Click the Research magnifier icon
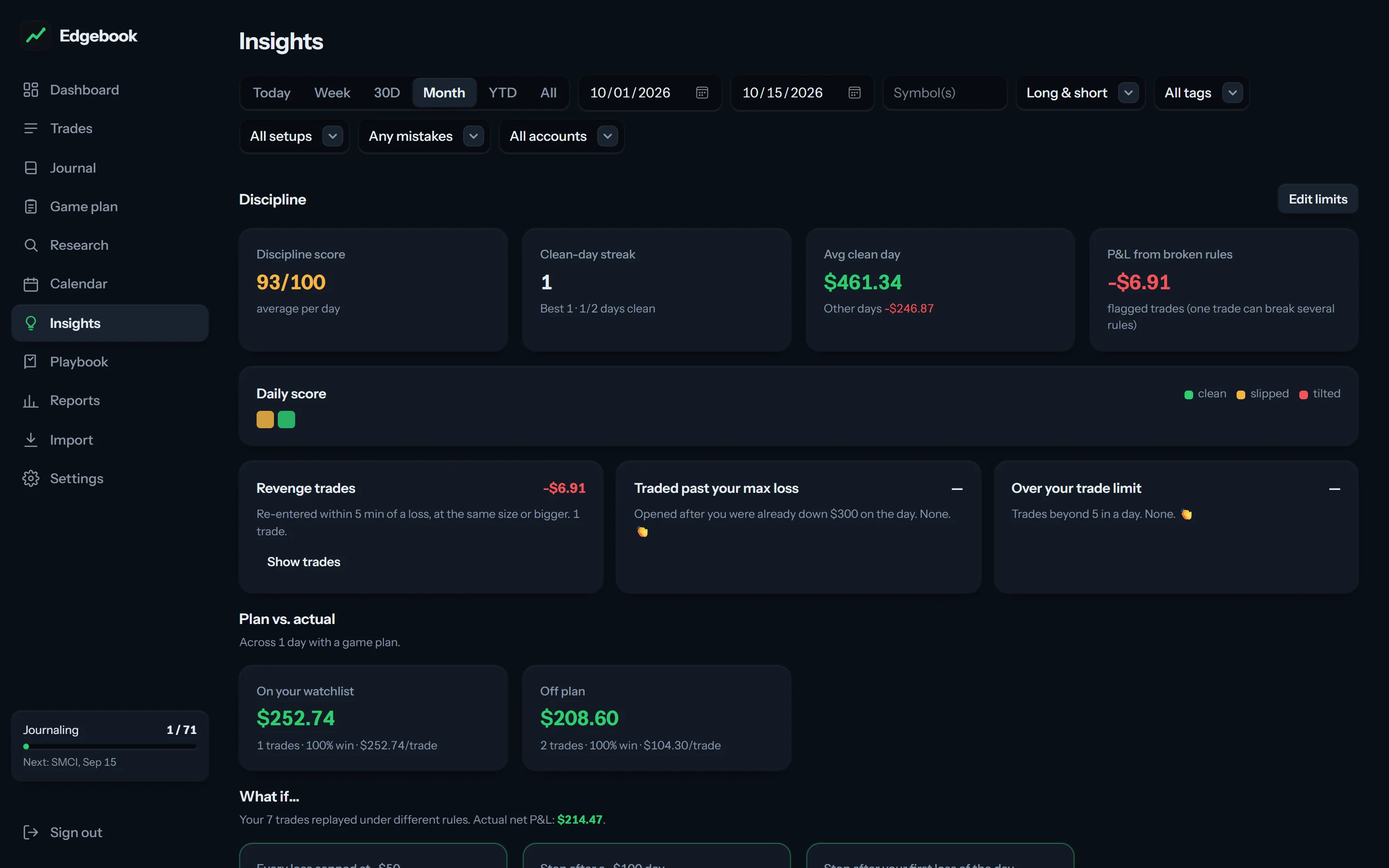Image resolution: width=1389 pixels, height=868 pixels. [30, 245]
